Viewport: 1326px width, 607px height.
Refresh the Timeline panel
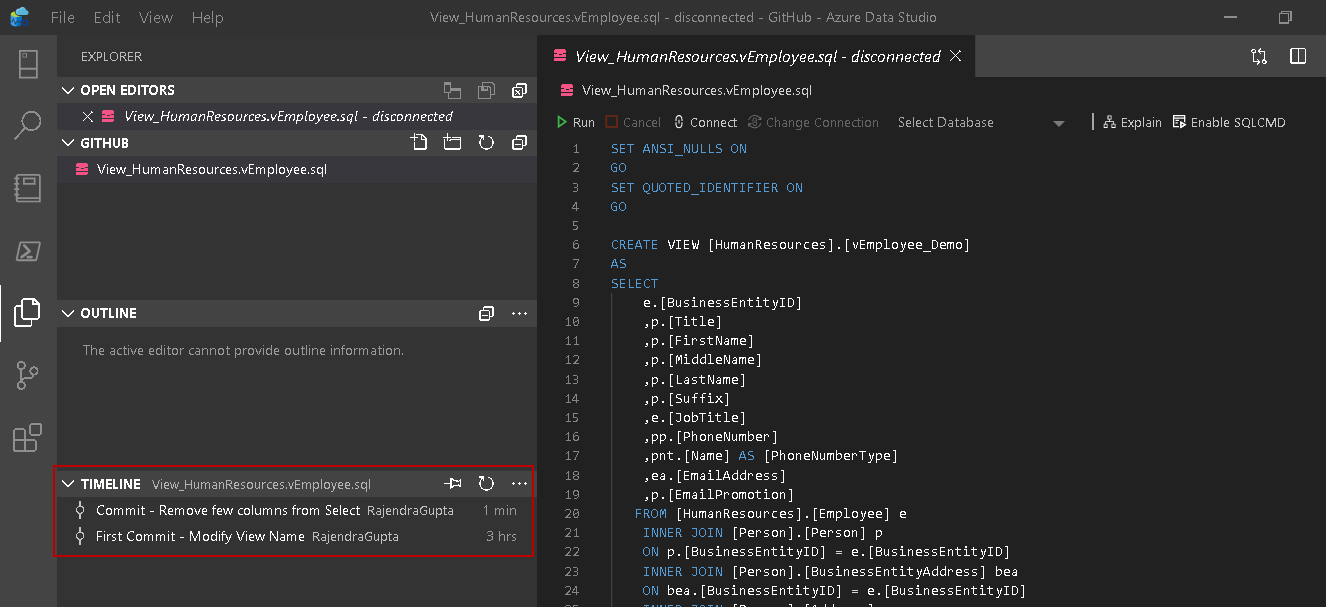tap(486, 484)
